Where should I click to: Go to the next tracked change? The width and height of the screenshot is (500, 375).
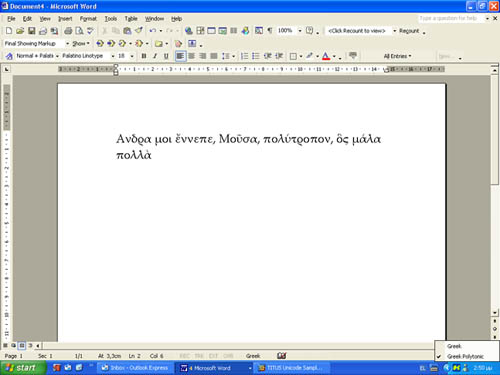tap(111, 43)
